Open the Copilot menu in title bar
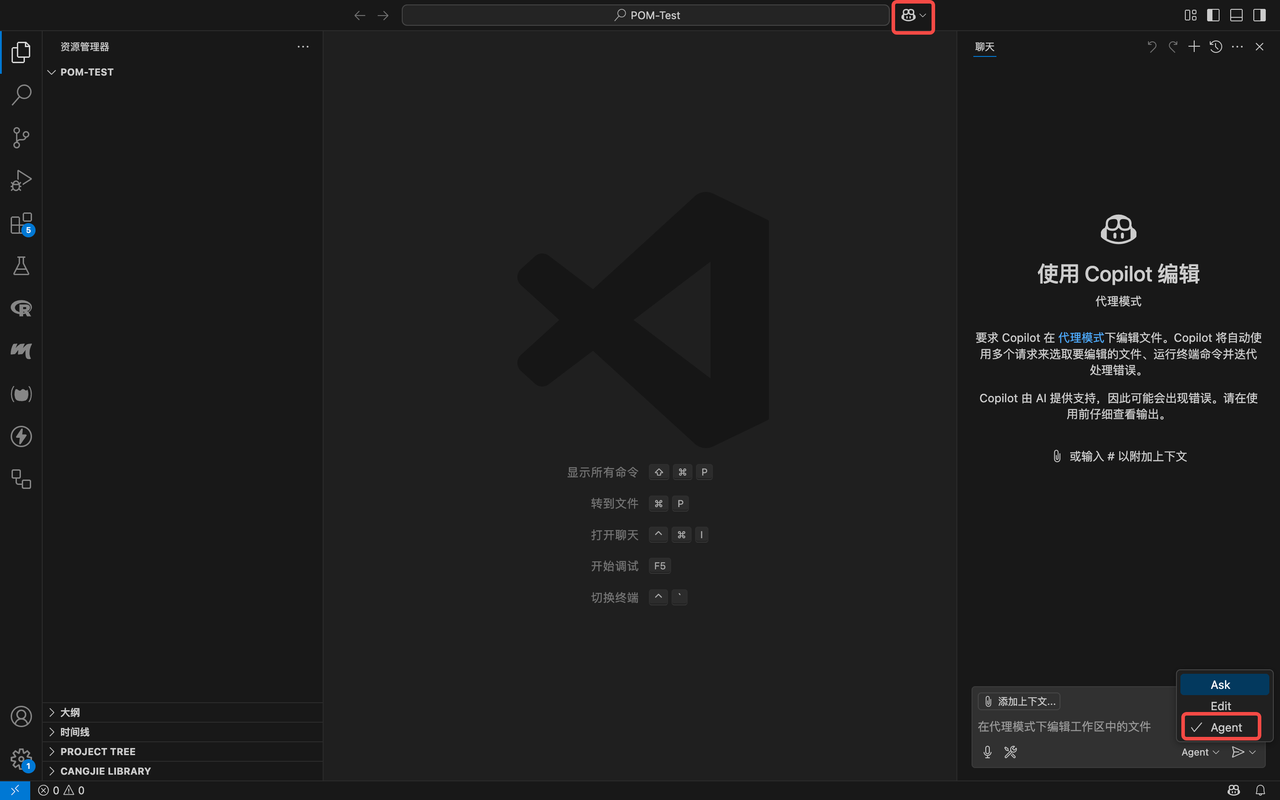Screen dimensions: 1280x800 pos(913,15)
